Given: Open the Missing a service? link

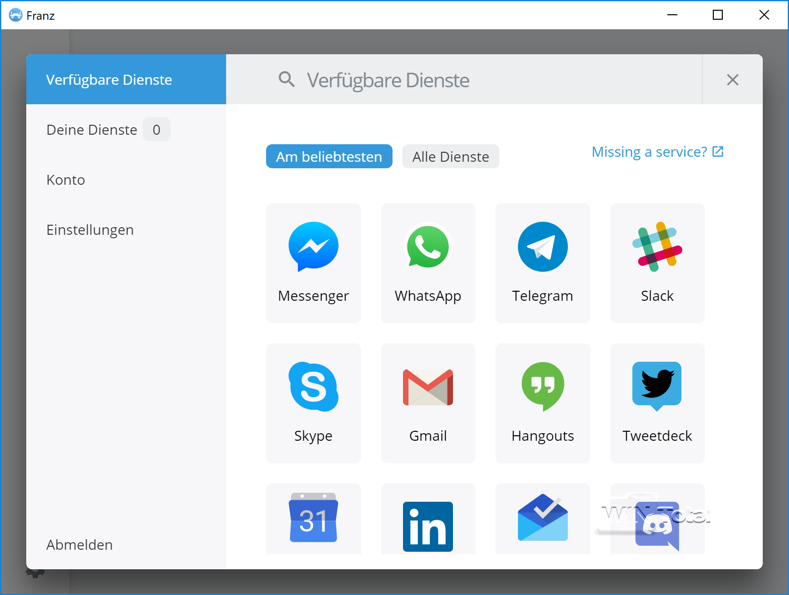Looking at the screenshot, I should [x=657, y=152].
